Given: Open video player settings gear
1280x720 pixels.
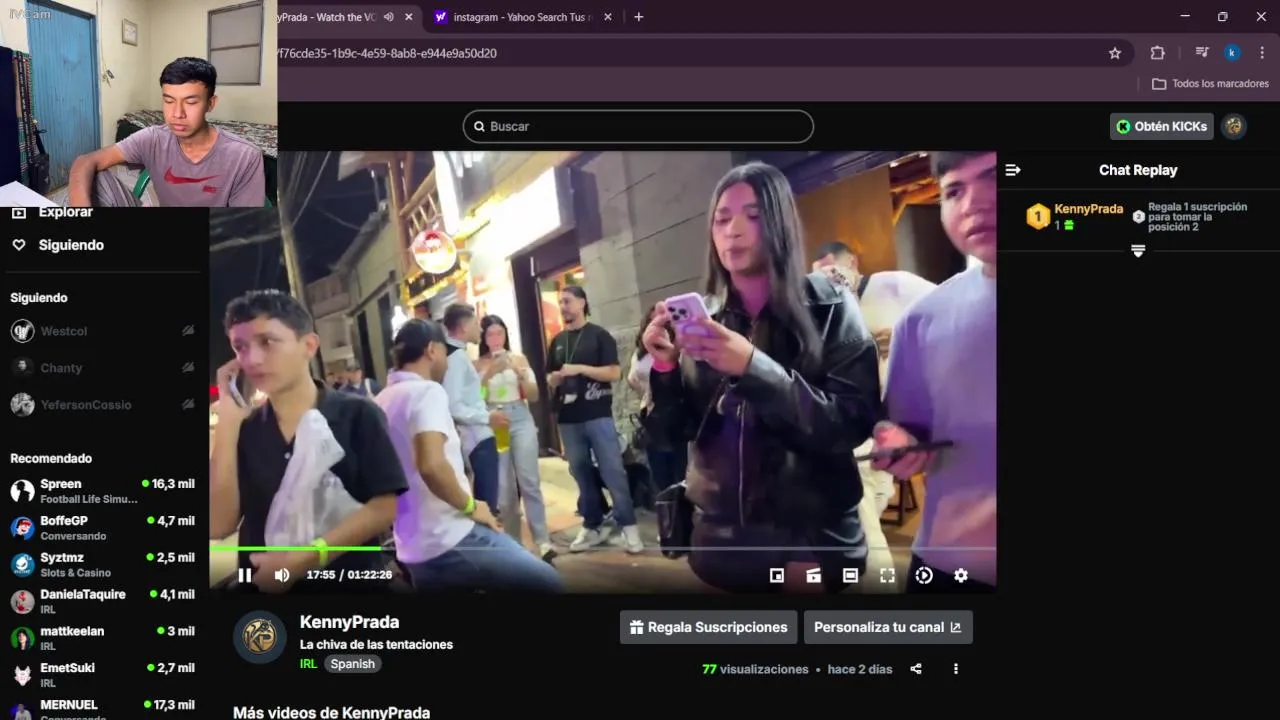Looking at the screenshot, I should 961,575.
